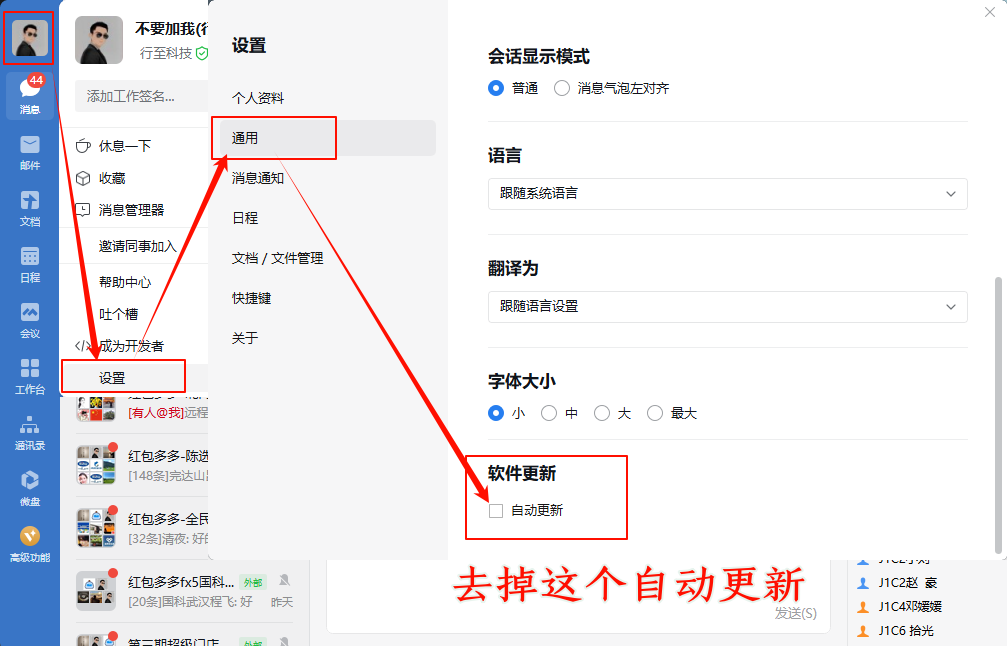Open the 通讯录 (Contacts) sidebar icon
Viewport: 1007px width, 646px height.
tap(29, 431)
